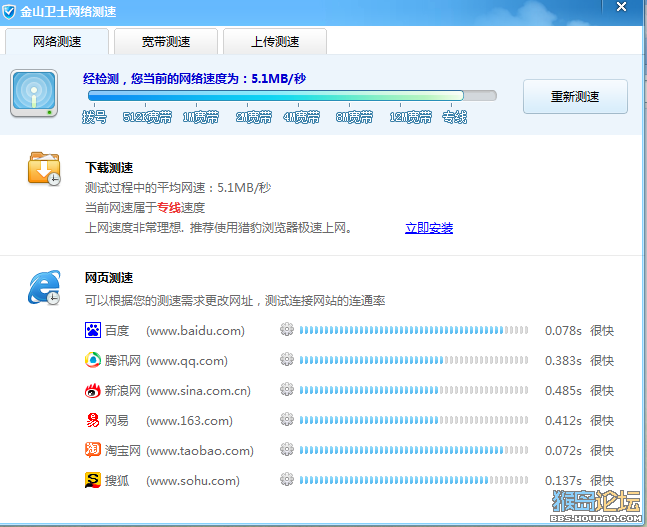Open settings gear for the sohu.com row
The height and width of the screenshot is (527, 647).
pyautogui.click(x=287, y=480)
